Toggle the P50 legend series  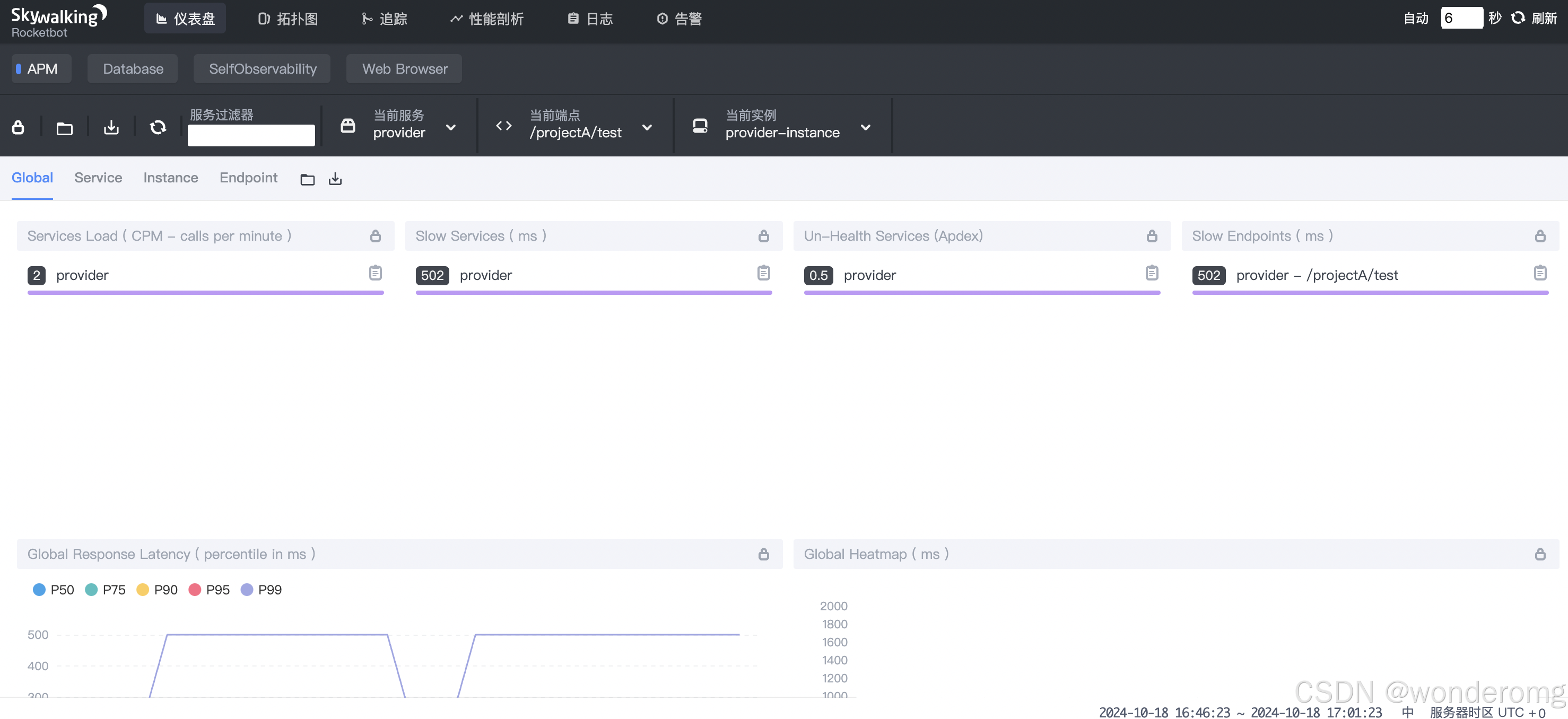click(54, 590)
